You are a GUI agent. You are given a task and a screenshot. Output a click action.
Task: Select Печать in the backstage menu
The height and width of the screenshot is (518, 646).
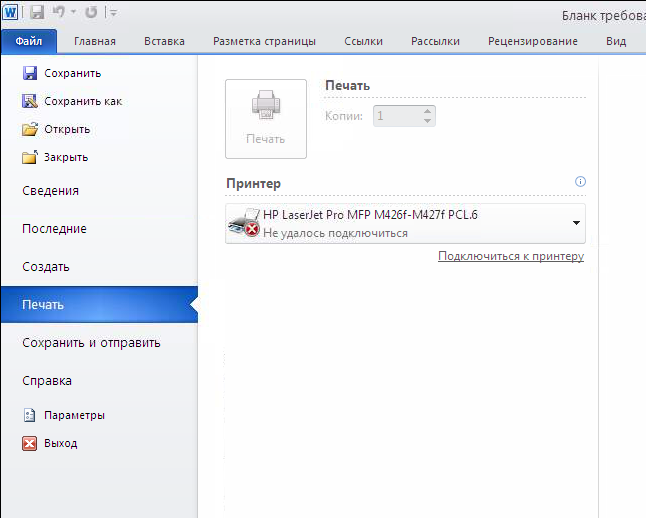coord(99,305)
